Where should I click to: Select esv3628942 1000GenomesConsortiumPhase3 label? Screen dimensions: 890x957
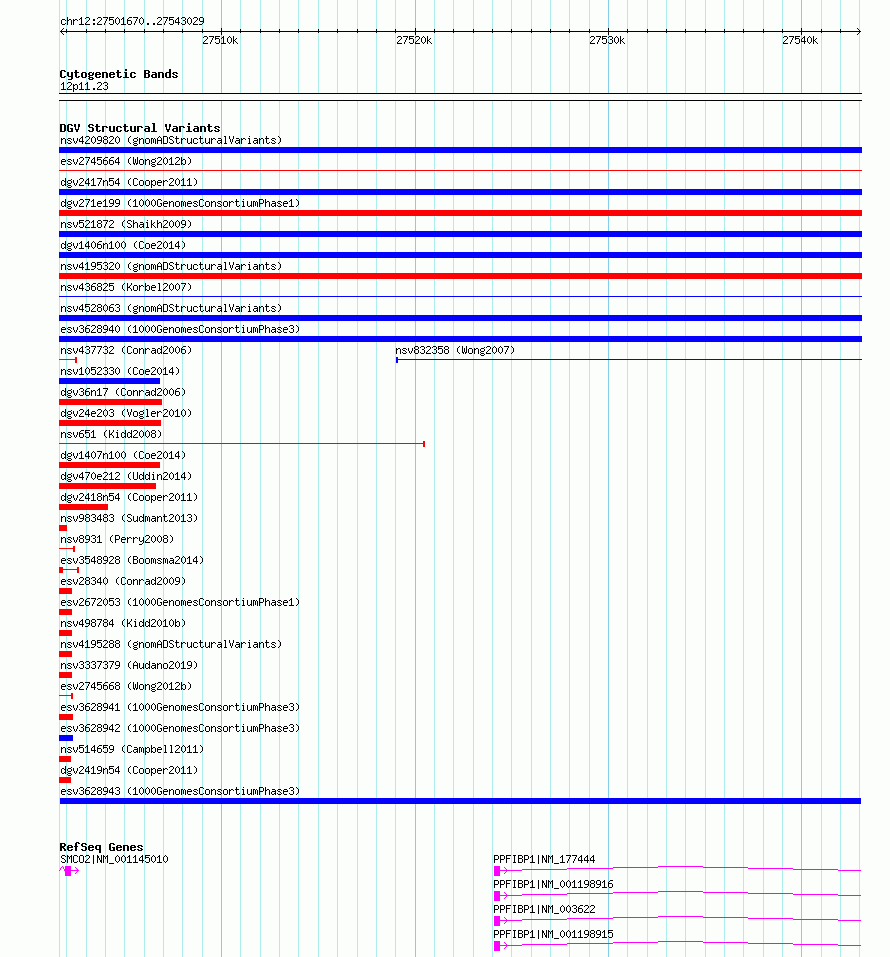pyautogui.click(x=180, y=728)
